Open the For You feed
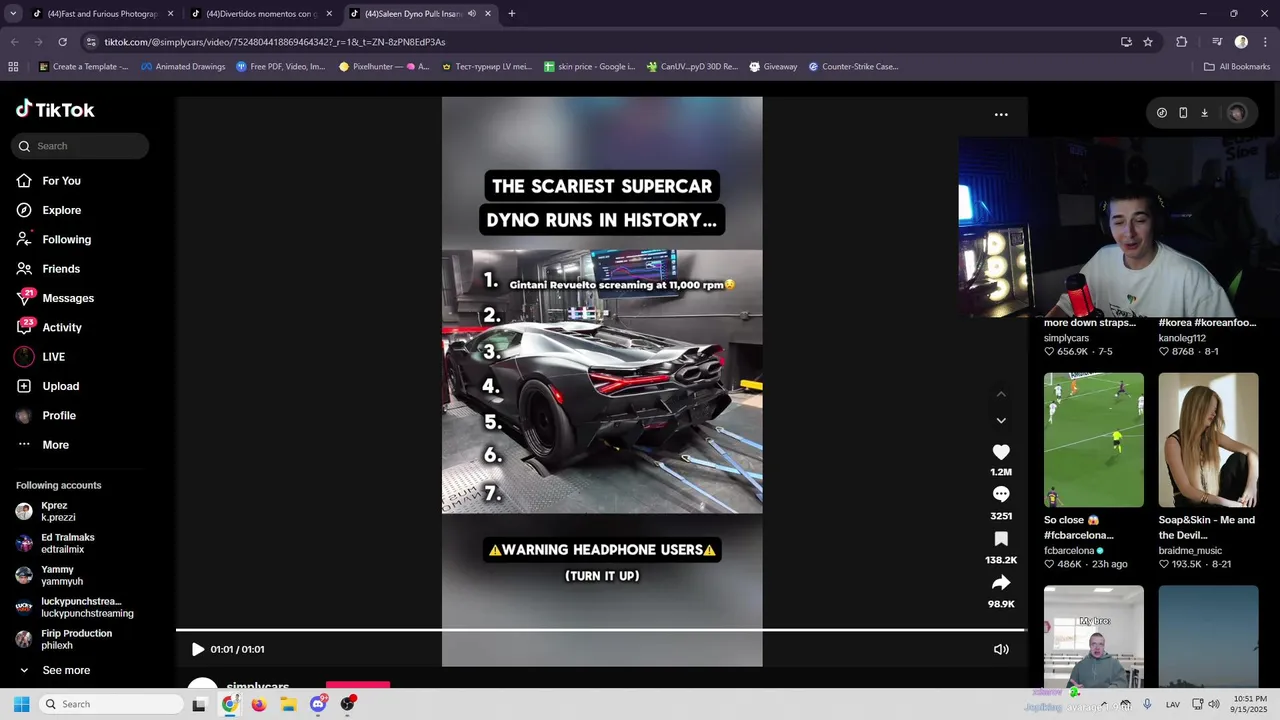Viewport: 1280px width, 720px height. coord(49,181)
